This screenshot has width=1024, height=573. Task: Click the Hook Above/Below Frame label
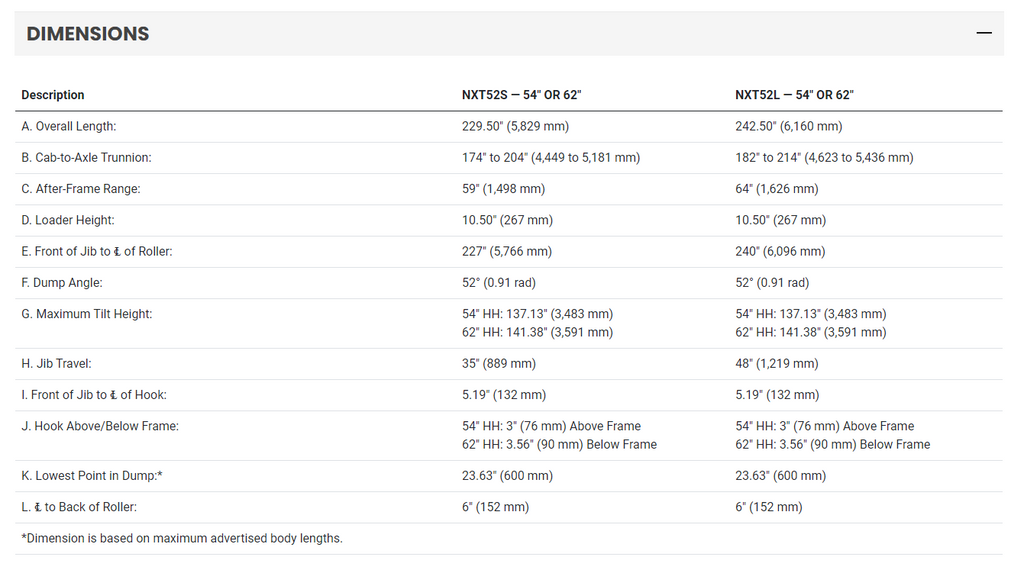tap(100, 427)
